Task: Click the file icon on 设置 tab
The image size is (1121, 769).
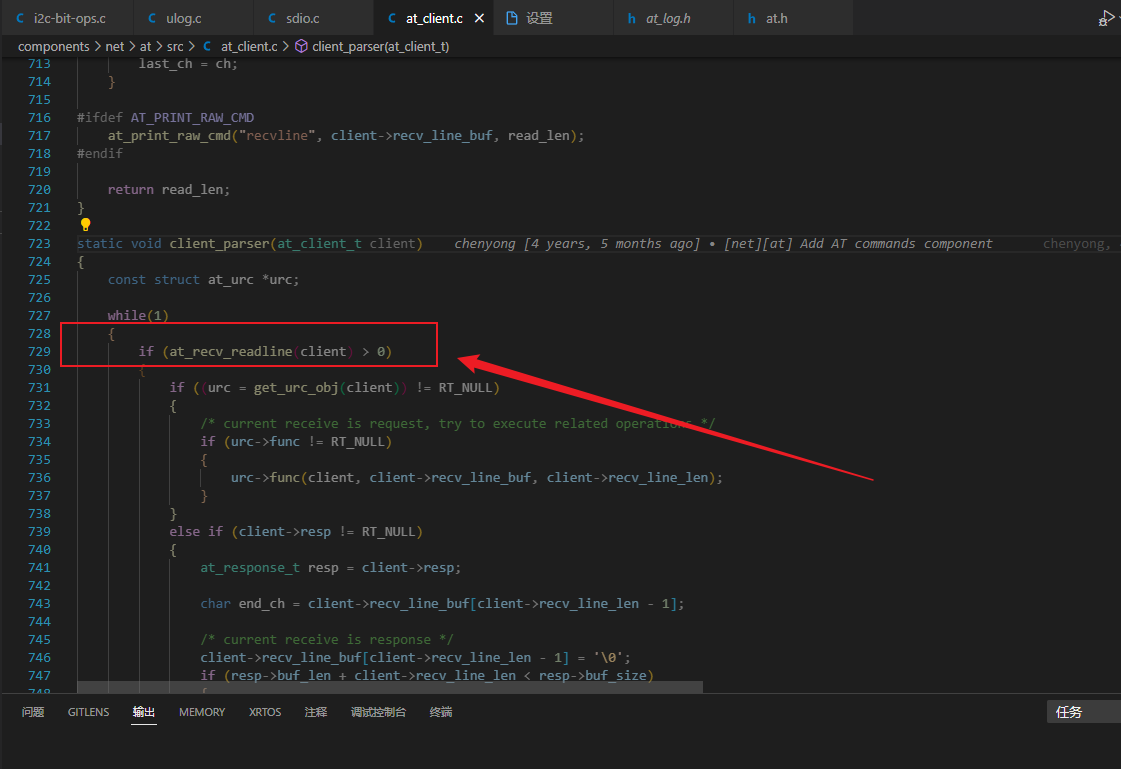Action: (512, 19)
